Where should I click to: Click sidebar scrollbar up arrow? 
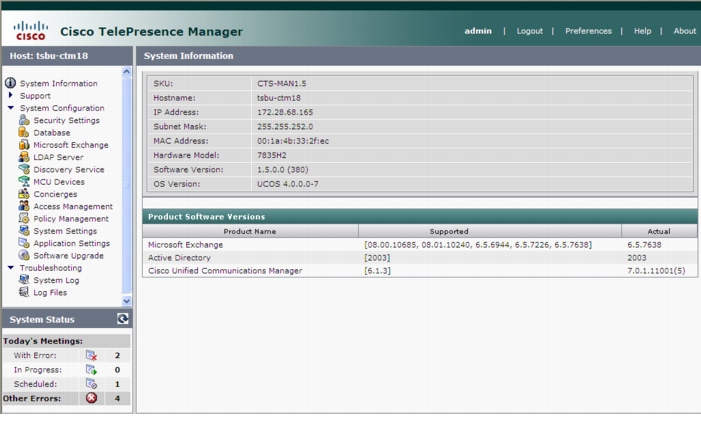127,72
